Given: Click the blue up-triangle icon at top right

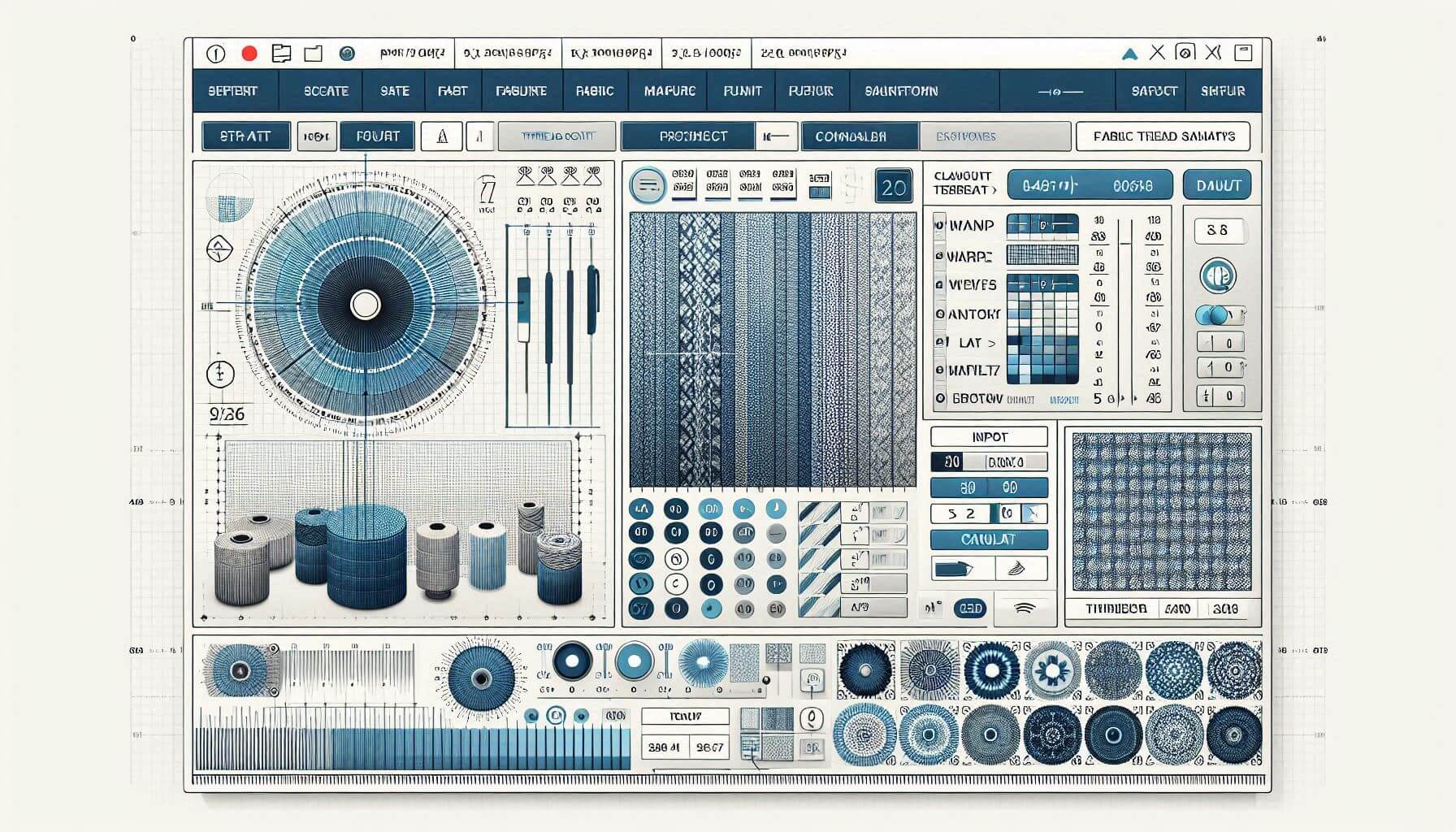Looking at the screenshot, I should [1129, 54].
